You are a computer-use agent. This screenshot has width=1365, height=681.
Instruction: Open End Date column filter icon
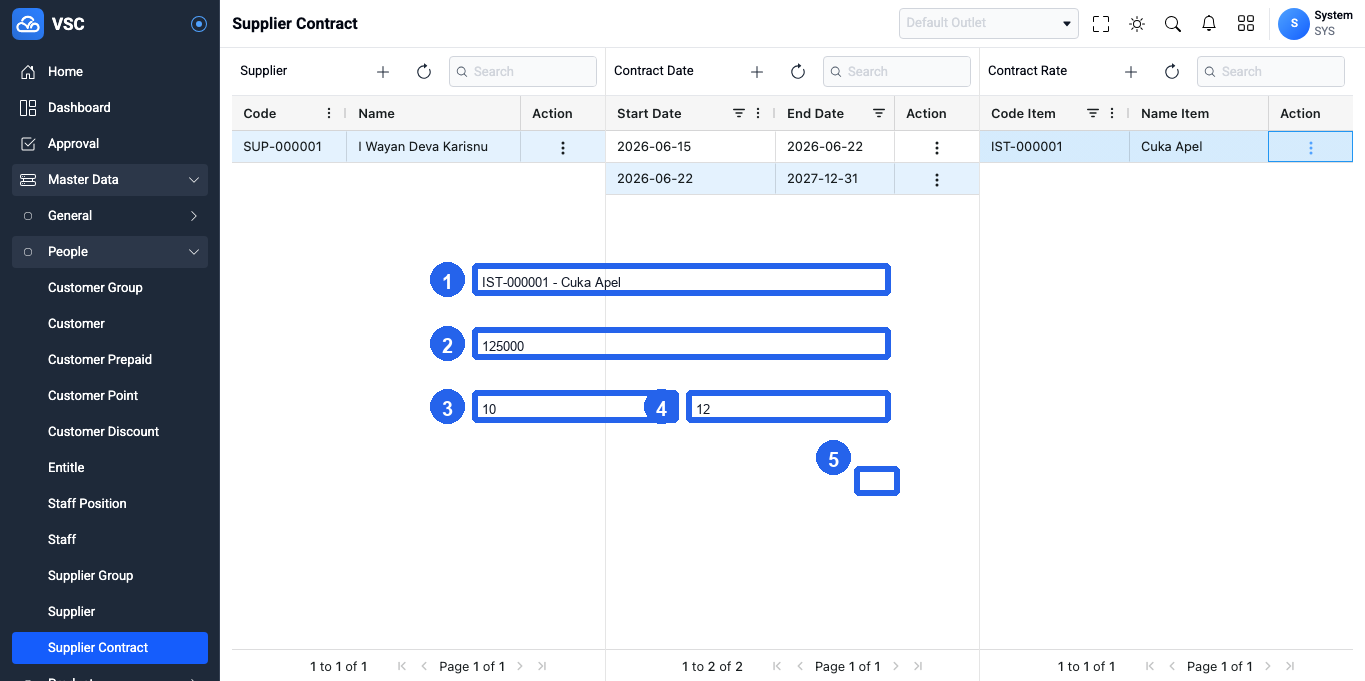click(879, 114)
